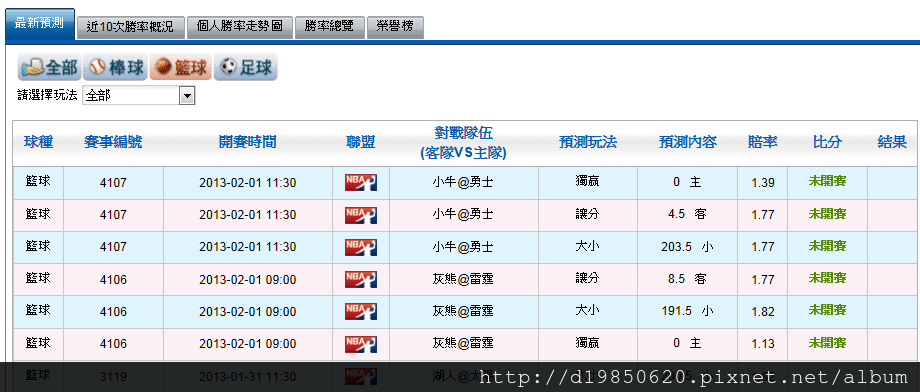The image size is (920, 392).
Task: Switch to 近10次勝率概況 tab
Action: click(130, 28)
